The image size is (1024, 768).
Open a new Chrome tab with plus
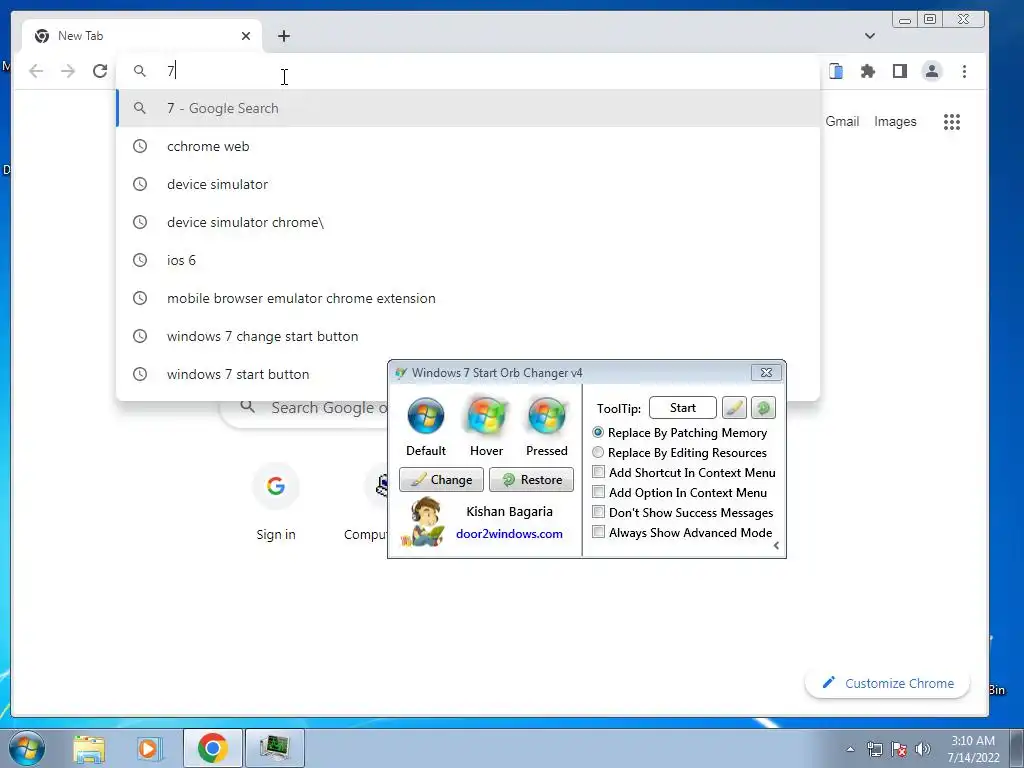[x=283, y=36]
